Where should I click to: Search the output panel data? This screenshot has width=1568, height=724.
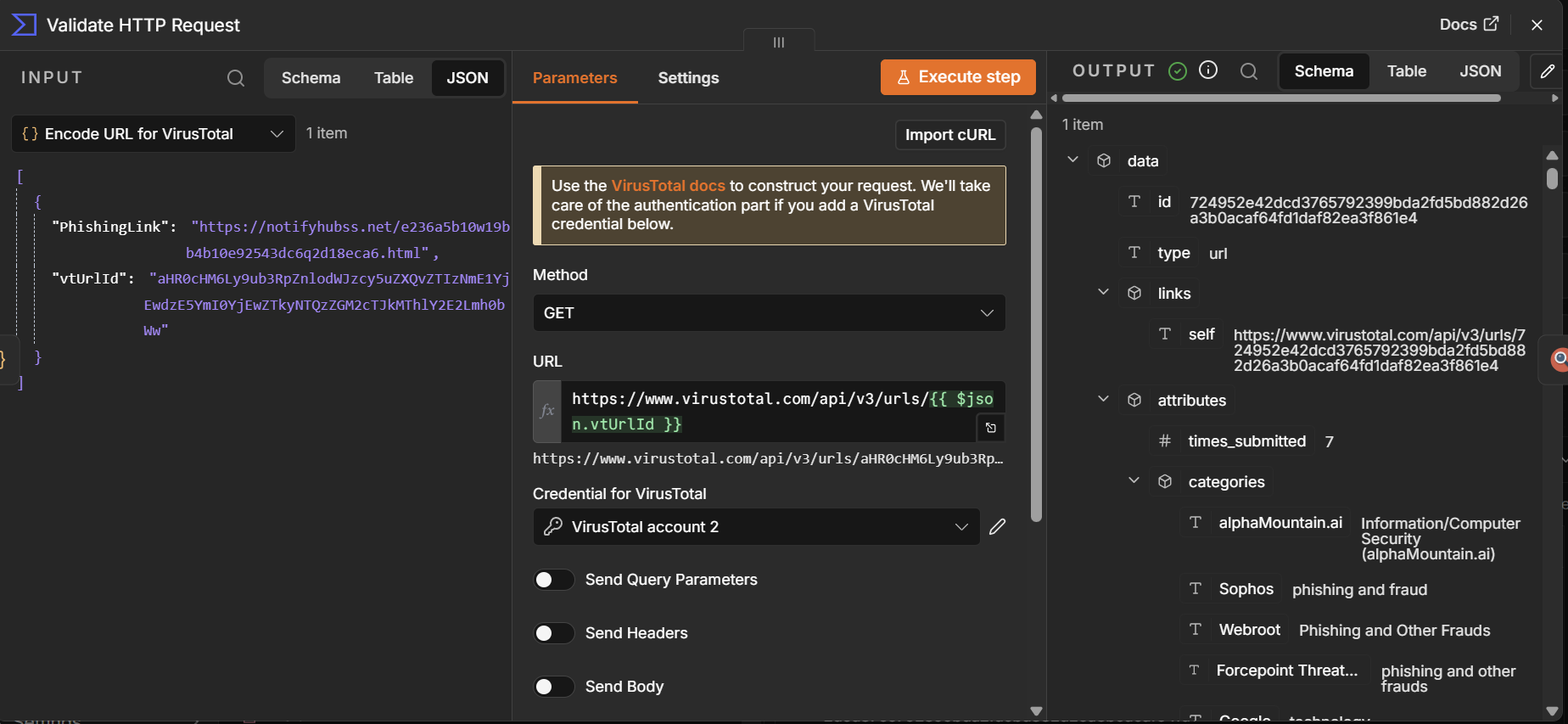[x=1249, y=71]
